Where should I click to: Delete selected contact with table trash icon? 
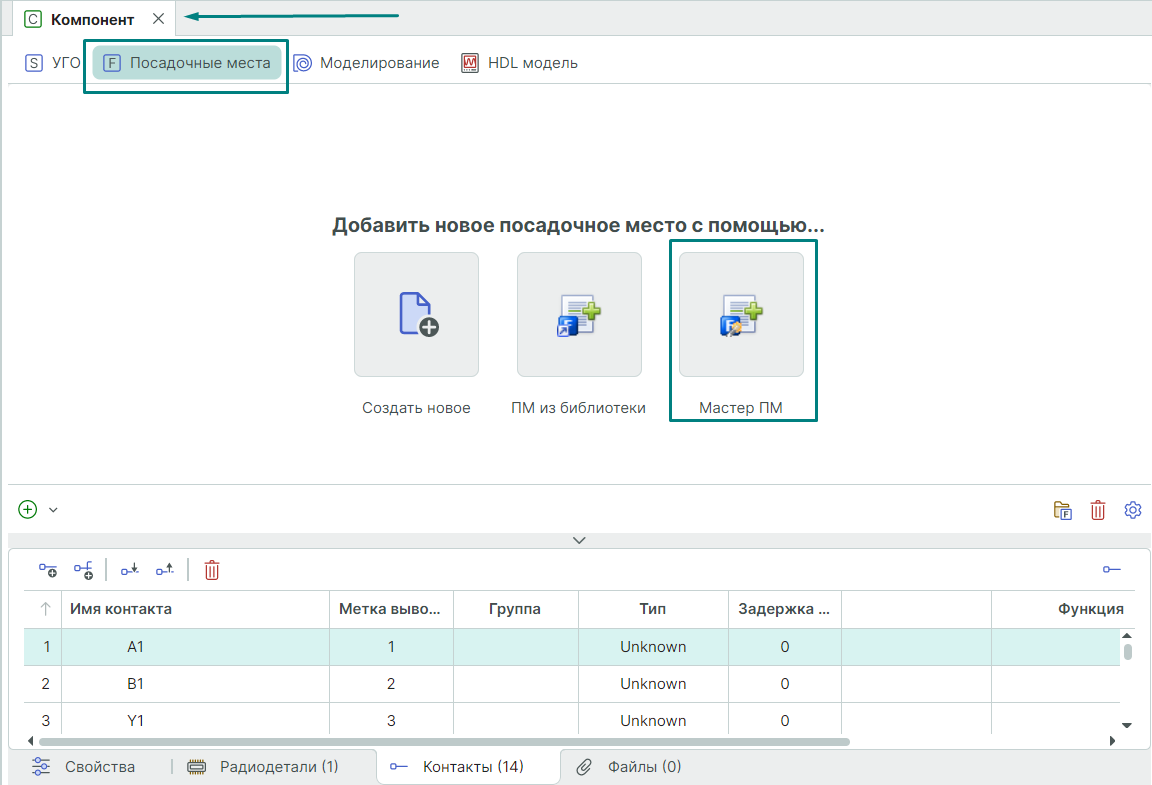(x=212, y=570)
